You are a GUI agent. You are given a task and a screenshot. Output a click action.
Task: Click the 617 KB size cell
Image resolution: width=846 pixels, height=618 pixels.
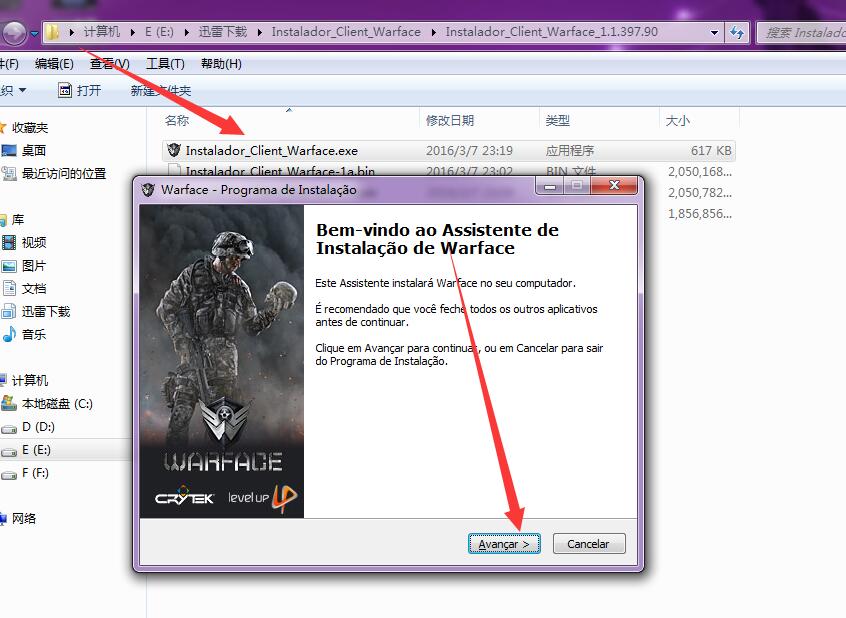point(711,151)
